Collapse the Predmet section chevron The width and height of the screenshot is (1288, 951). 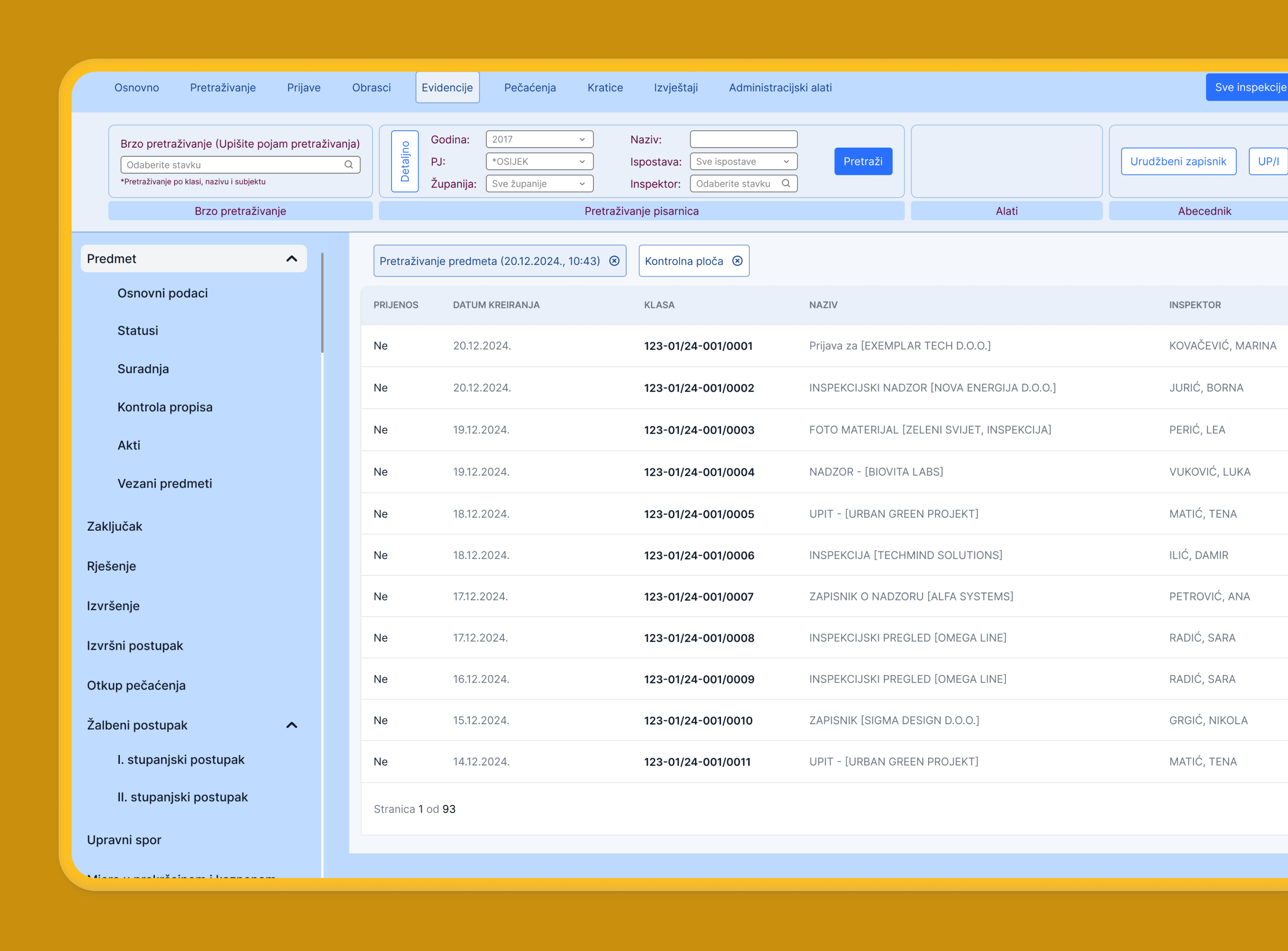click(292, 258)
